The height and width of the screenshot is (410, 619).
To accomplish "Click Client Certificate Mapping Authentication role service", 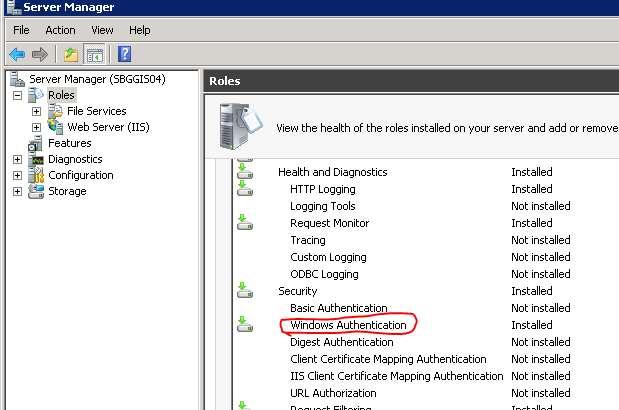I will [388, 359].
